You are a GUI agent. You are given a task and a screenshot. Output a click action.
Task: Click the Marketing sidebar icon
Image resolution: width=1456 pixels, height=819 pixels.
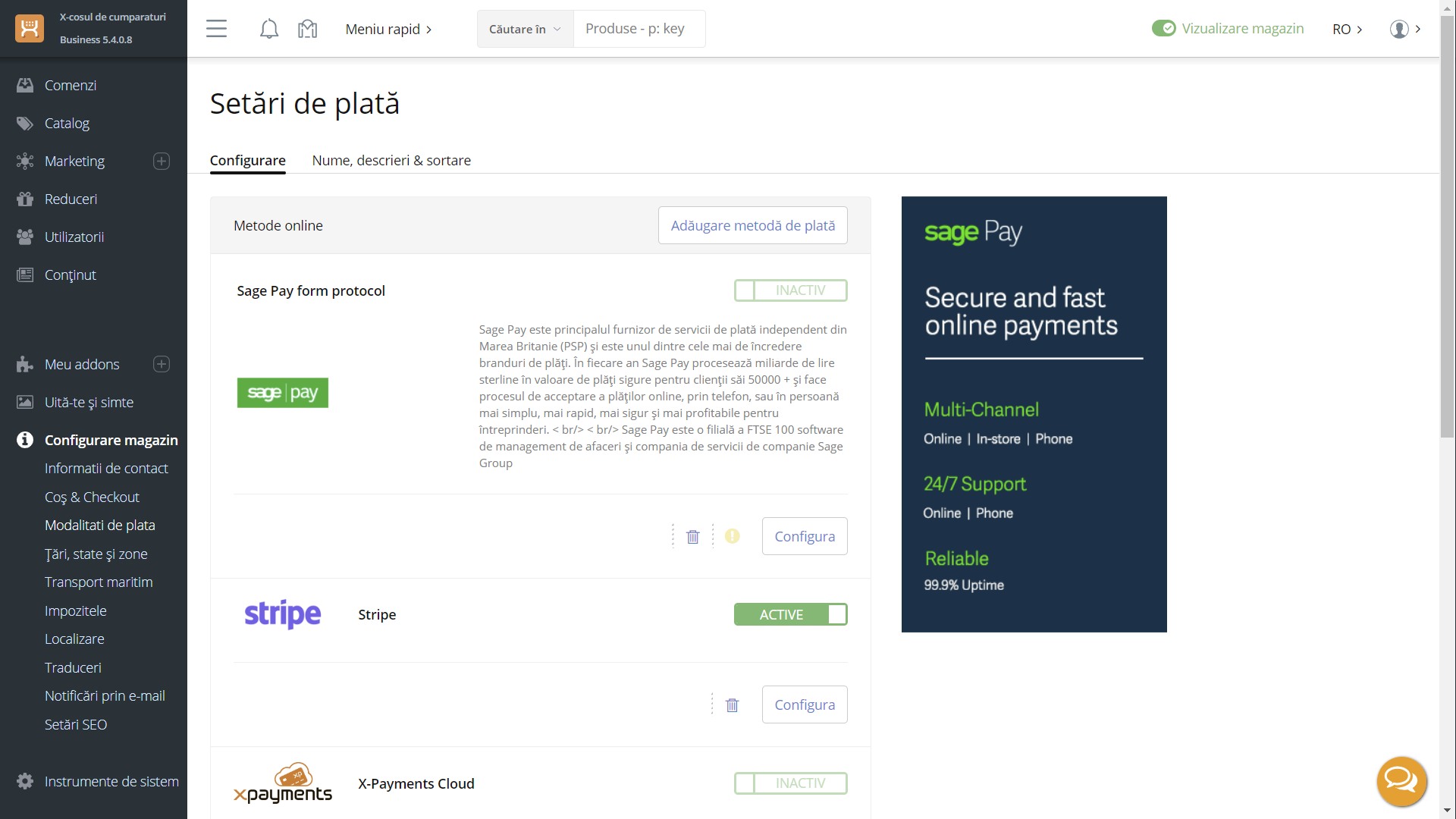tap(25, 161)
